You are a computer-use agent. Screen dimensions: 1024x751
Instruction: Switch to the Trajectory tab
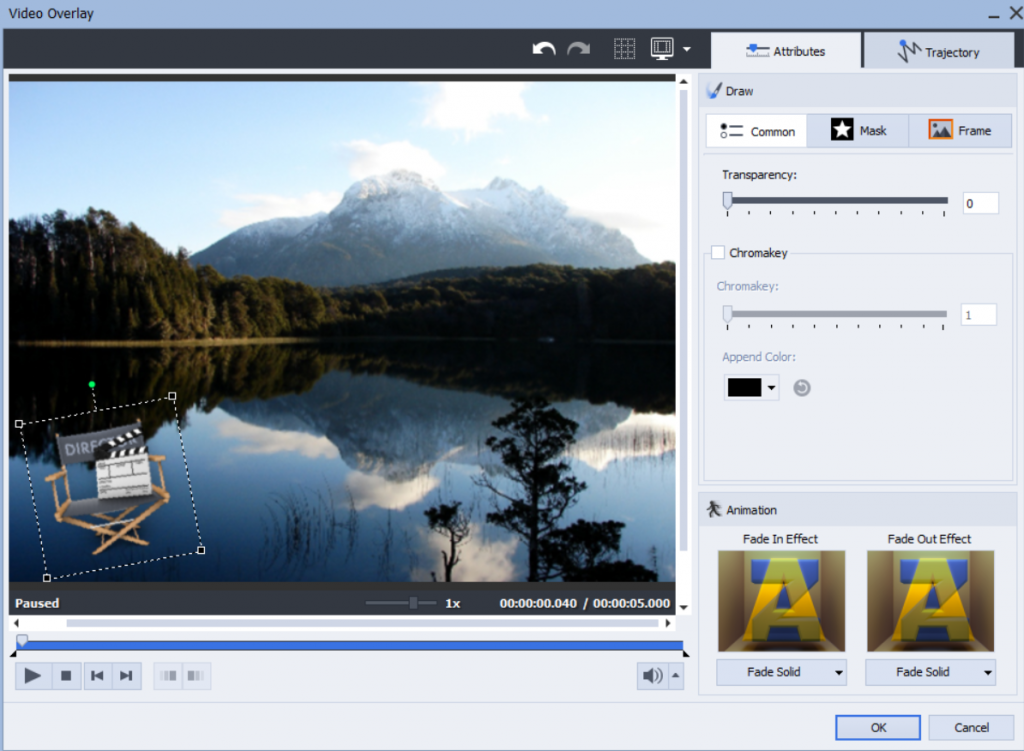click(x=938, y=52)
